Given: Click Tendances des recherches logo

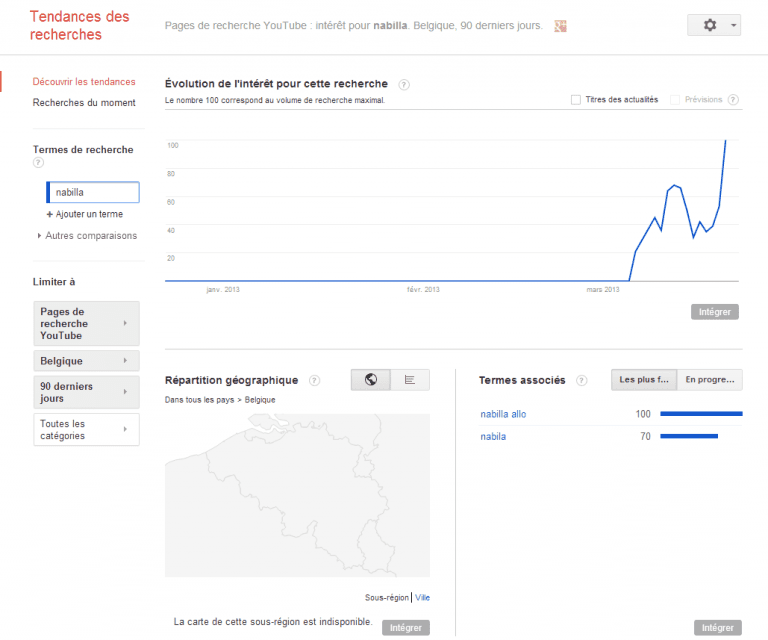Looking at the screenshot, I should (79, 25).
